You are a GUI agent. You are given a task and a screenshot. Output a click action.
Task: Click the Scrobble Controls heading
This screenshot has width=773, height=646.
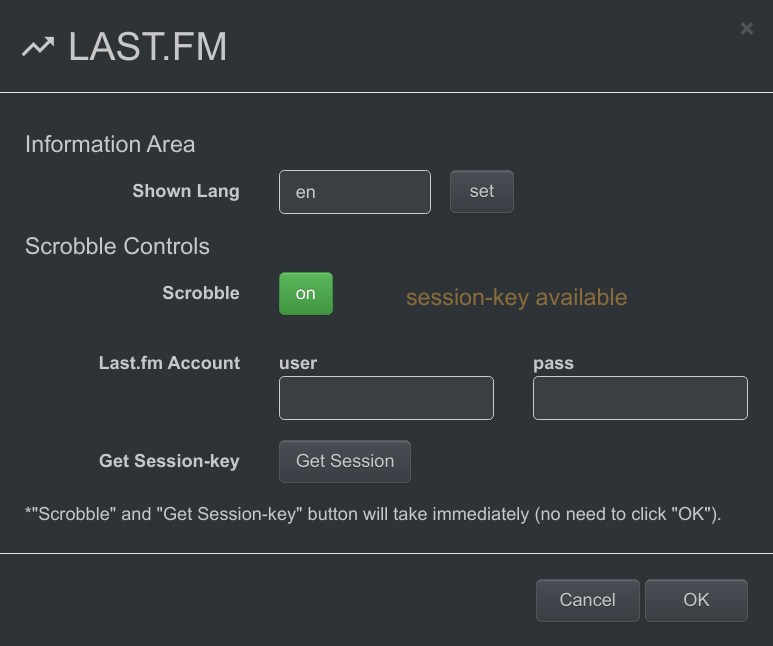tap(117, 246)
